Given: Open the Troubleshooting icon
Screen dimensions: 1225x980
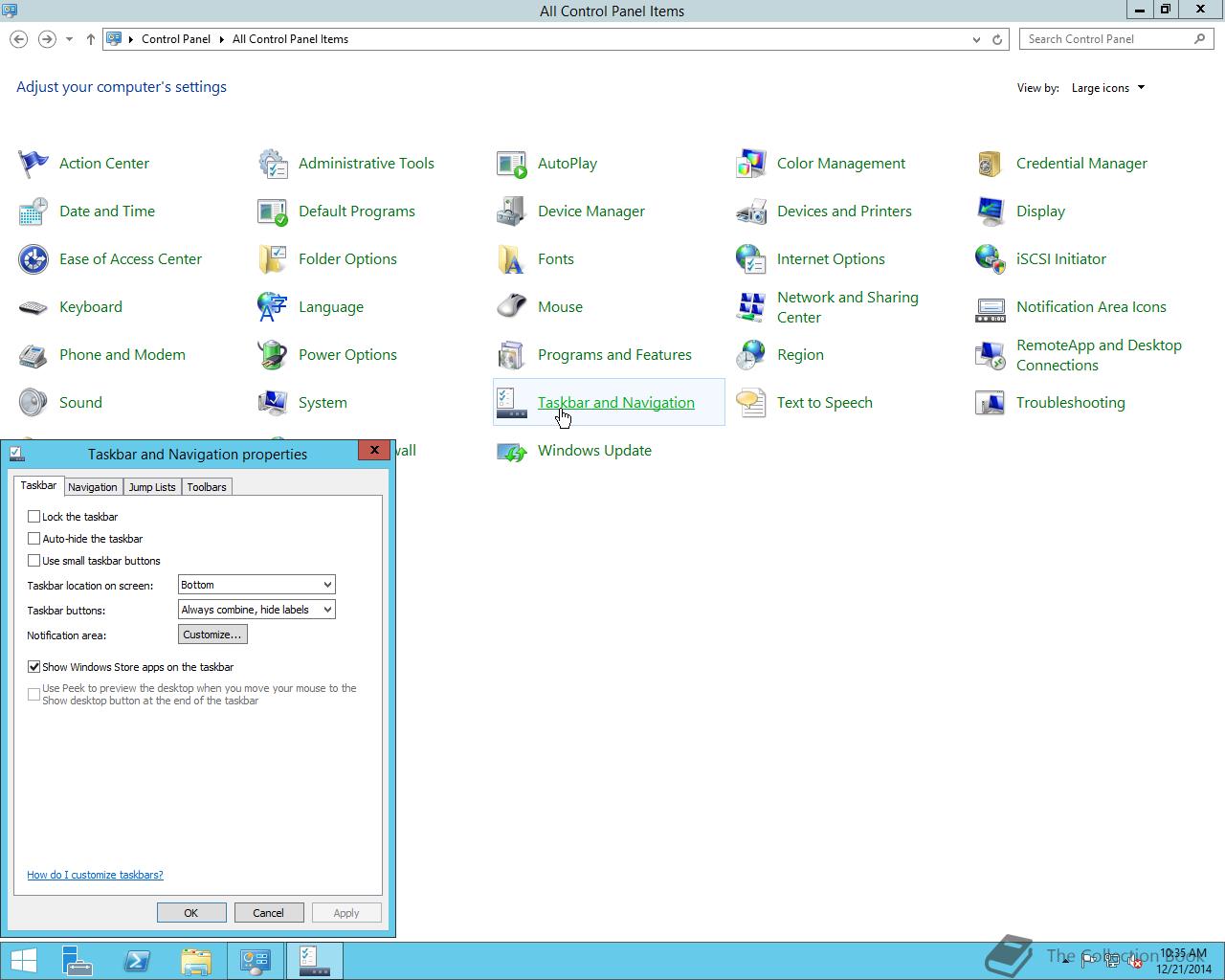Looking at the screenshot, I should (x=991, y=403).
